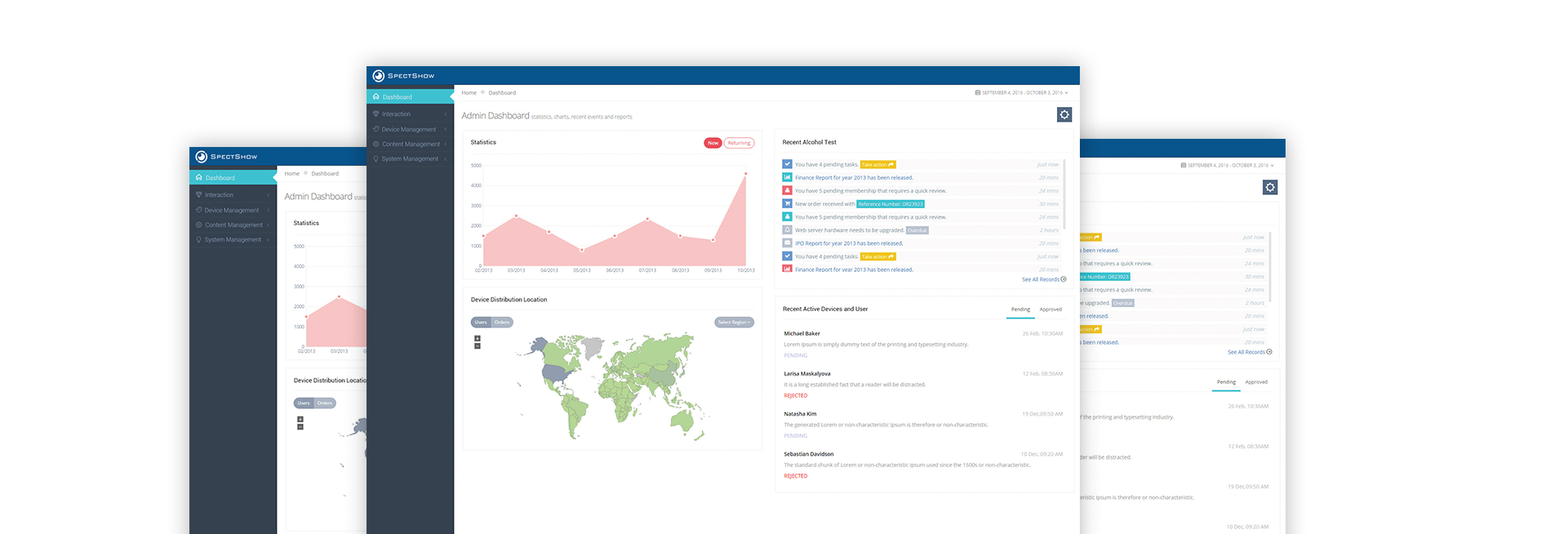Image resolution: width=1568 pixels, height=534 pixels.
Task: Click the 10/2013 peak data point on Statistics chart
Action: coord(745,174)
